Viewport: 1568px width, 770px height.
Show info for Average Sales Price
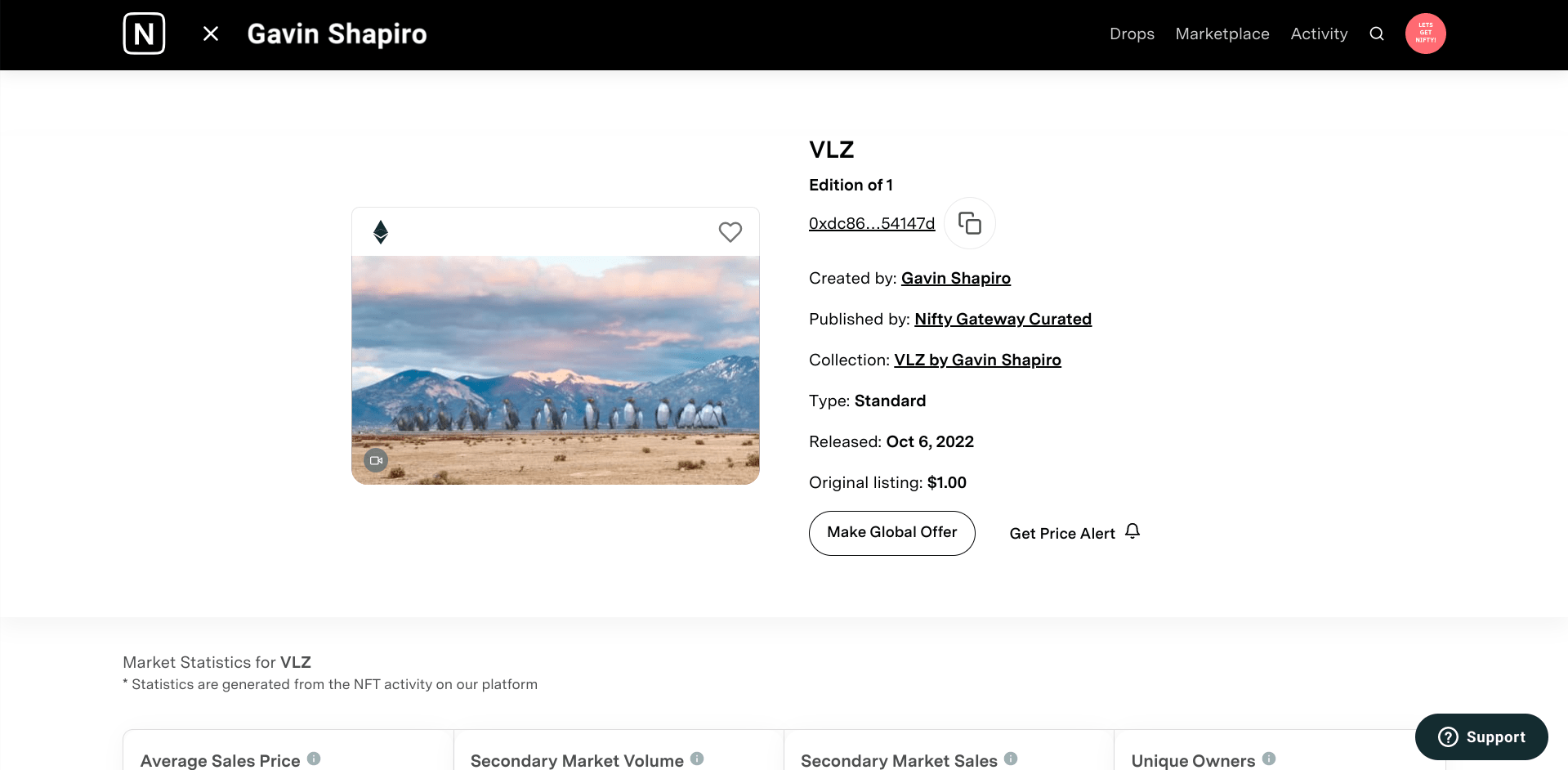314,759
